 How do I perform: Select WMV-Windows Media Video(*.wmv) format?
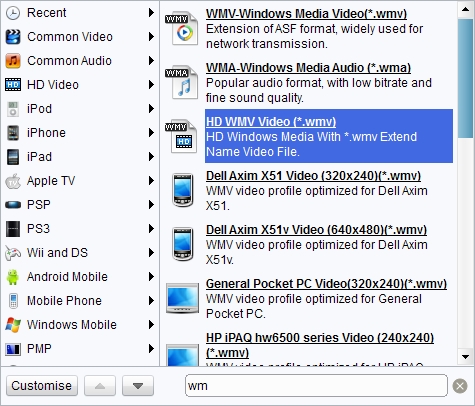coord(306,14)
